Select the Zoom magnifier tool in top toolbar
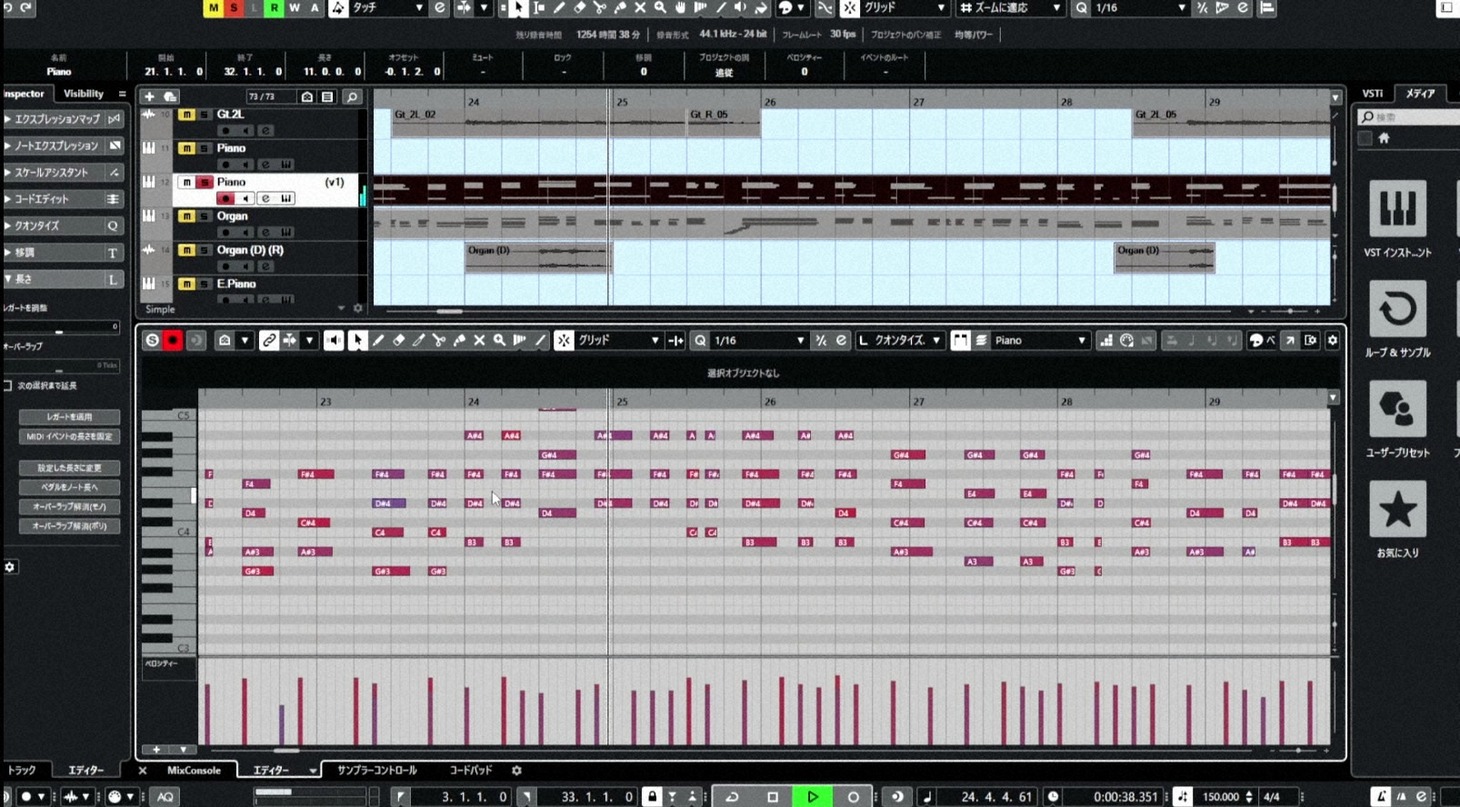1460x807 pixels. [x=660, y=8]
